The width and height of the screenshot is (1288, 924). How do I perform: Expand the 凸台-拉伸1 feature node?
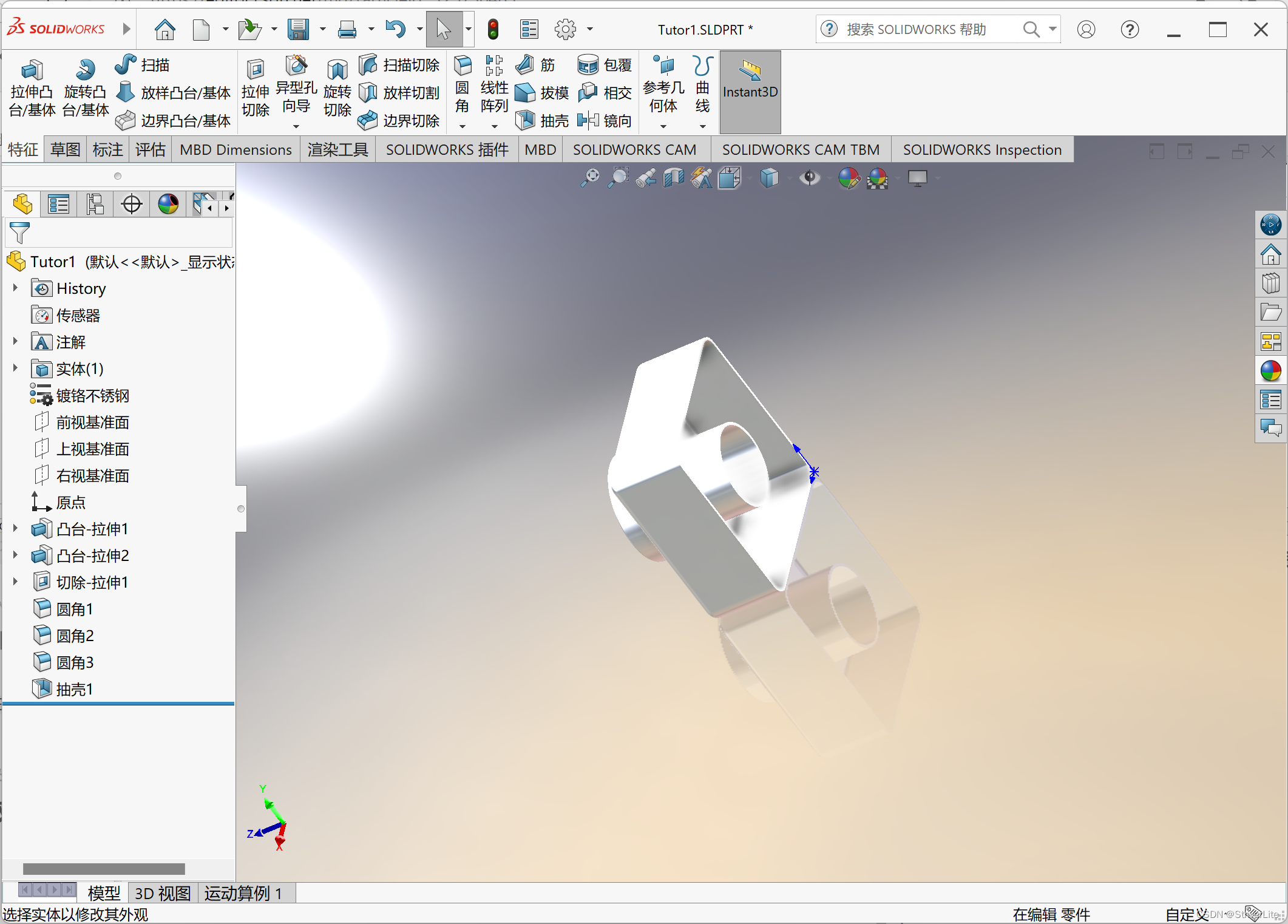[15, 528]
